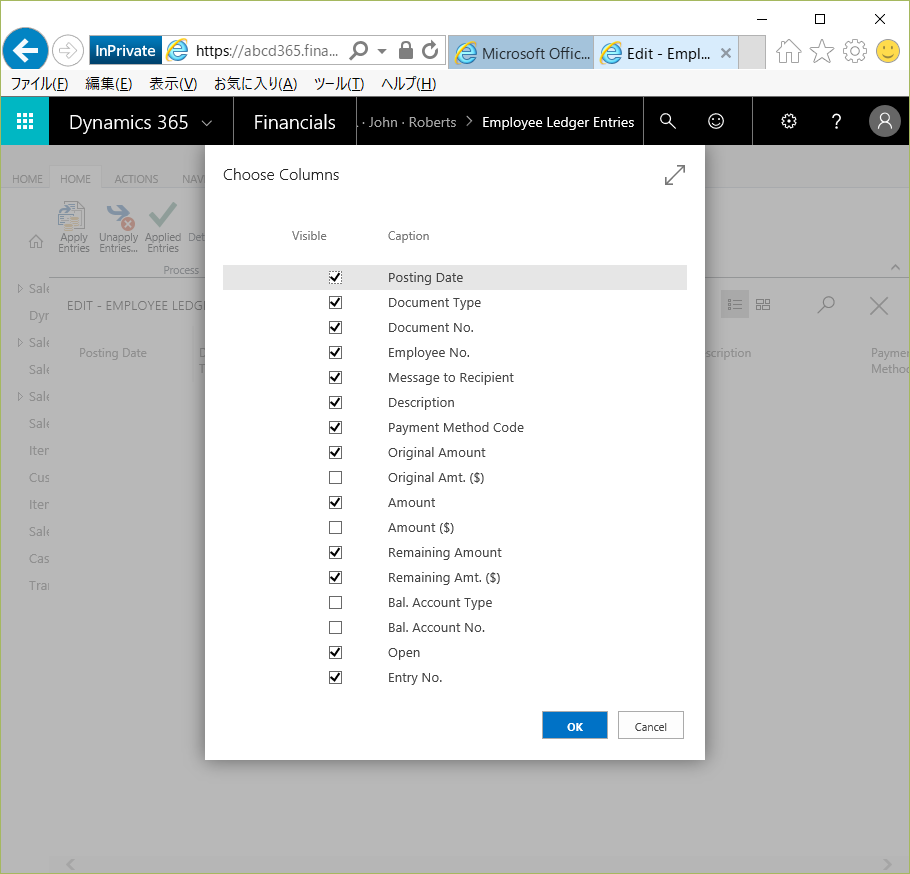Click the browser address URL field
Image resolution: width=910 pixels, height=874 pixels.
[x=267, y=51]
